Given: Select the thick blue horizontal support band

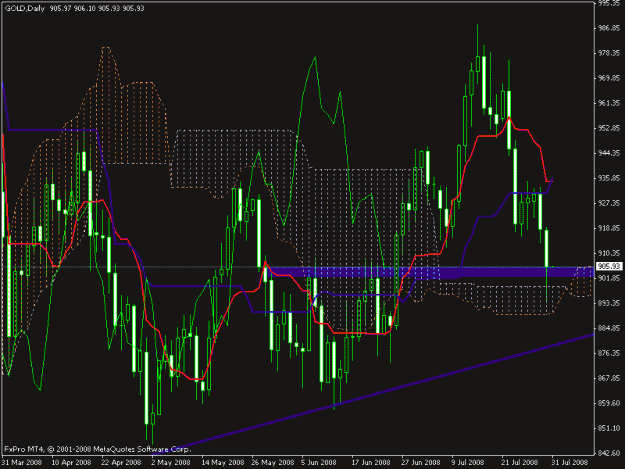Looking at the screenshot, I should tap(430, 272).
